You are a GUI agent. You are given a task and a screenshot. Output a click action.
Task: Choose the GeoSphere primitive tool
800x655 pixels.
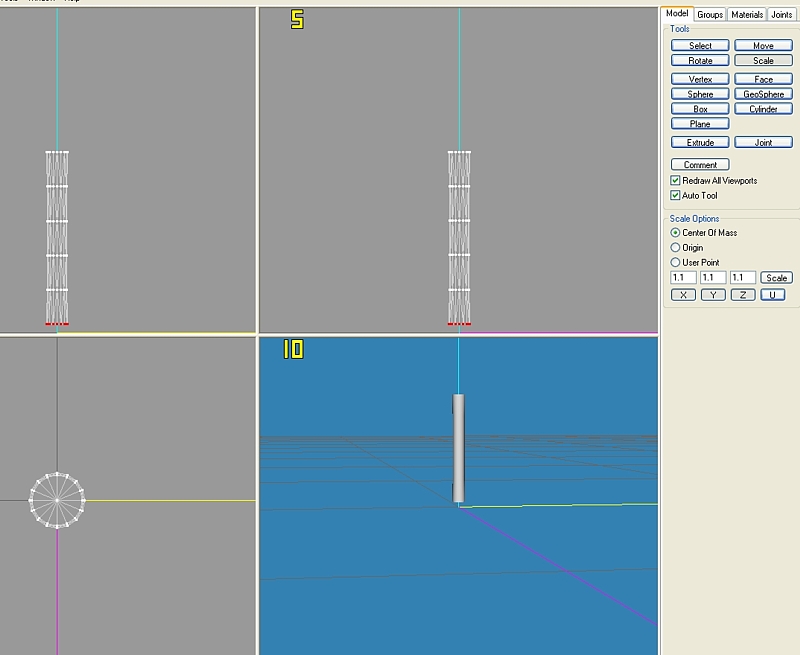[x=763, y=94]
